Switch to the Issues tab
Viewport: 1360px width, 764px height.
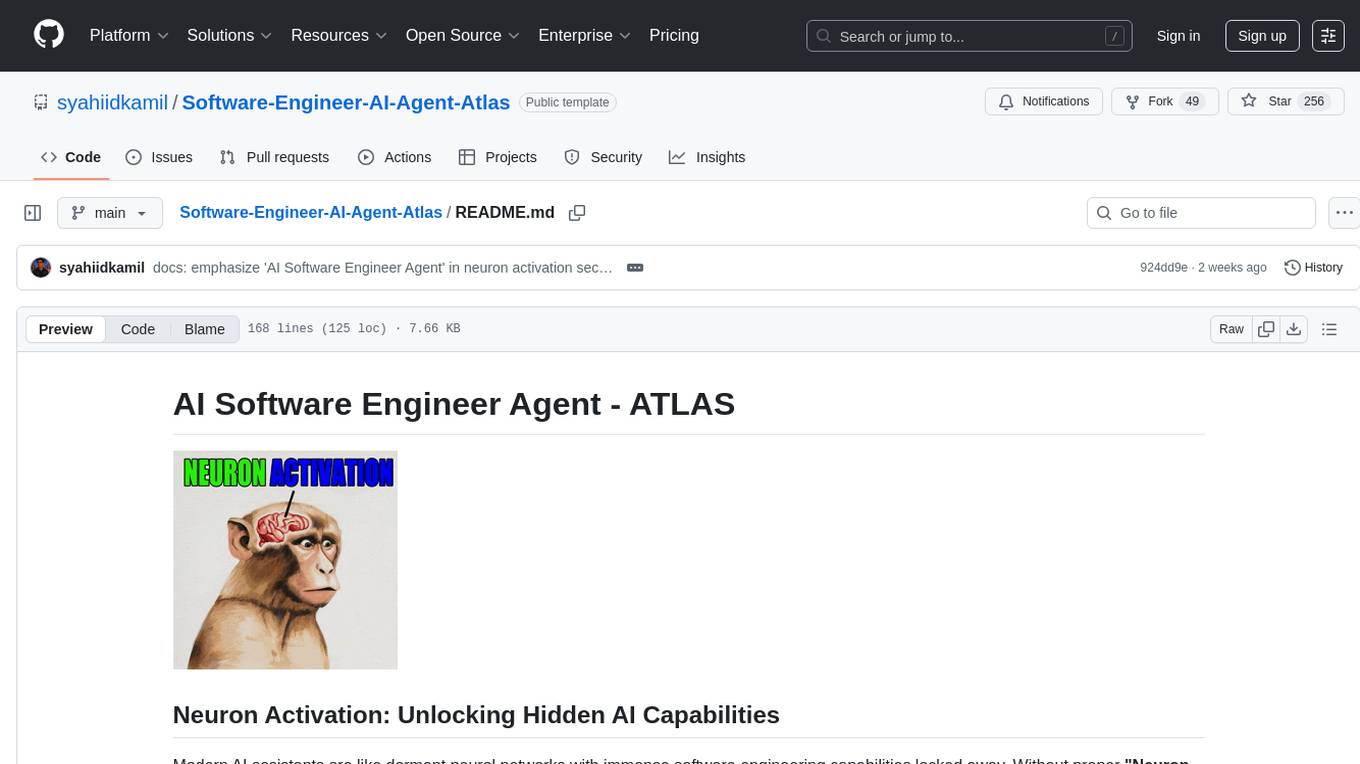click(159, 157)
